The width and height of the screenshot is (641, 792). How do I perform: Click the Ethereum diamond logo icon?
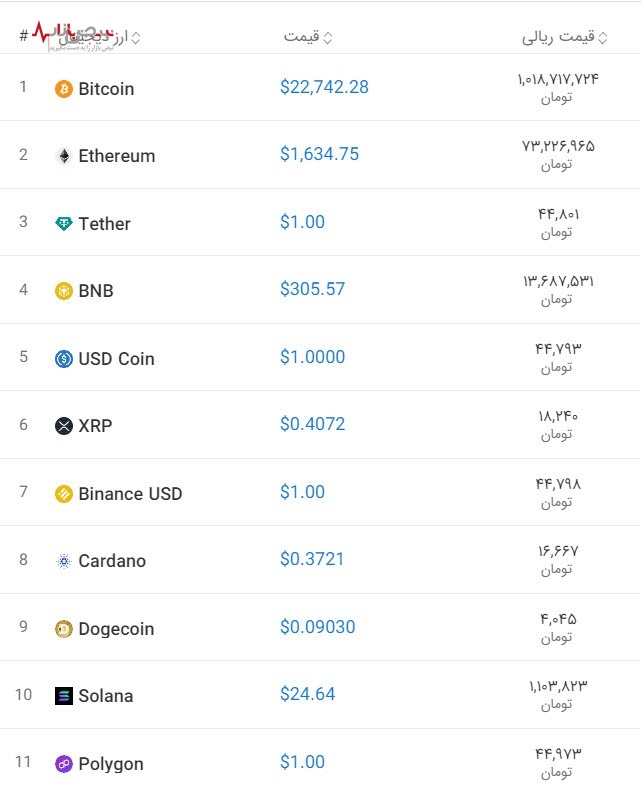pos(64,156)
